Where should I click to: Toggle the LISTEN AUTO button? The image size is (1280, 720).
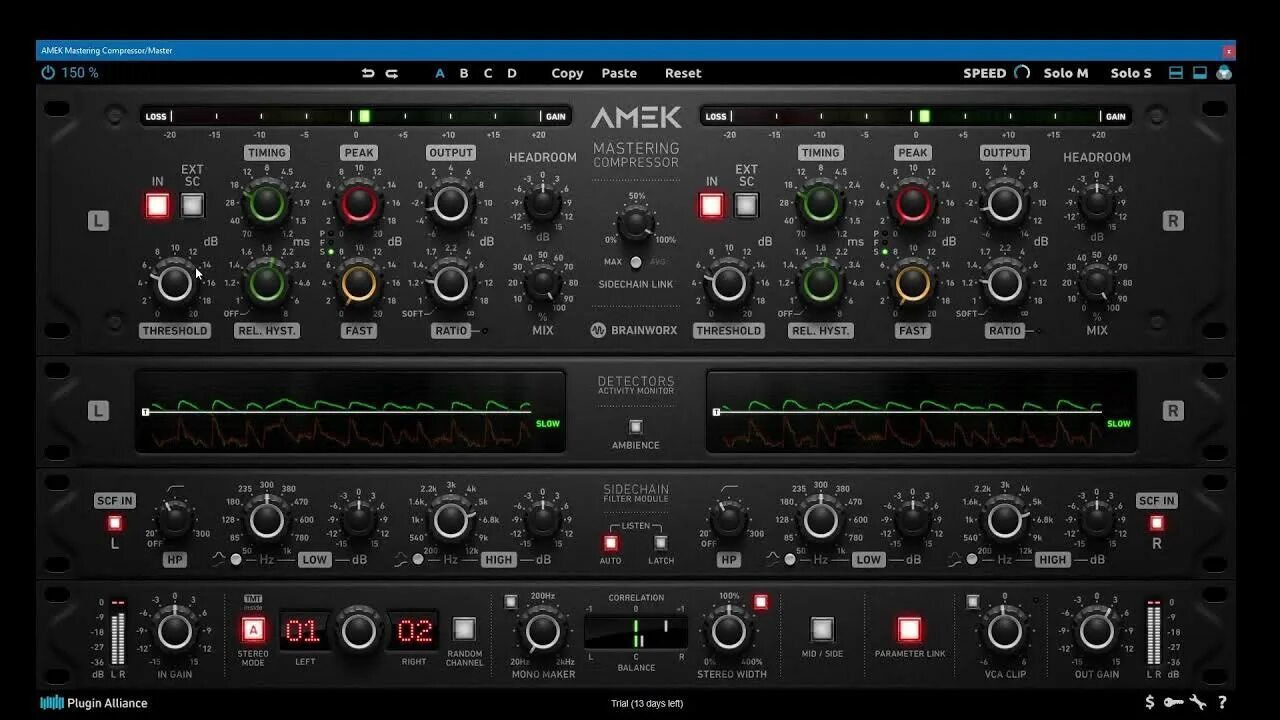tap(610, 543)
